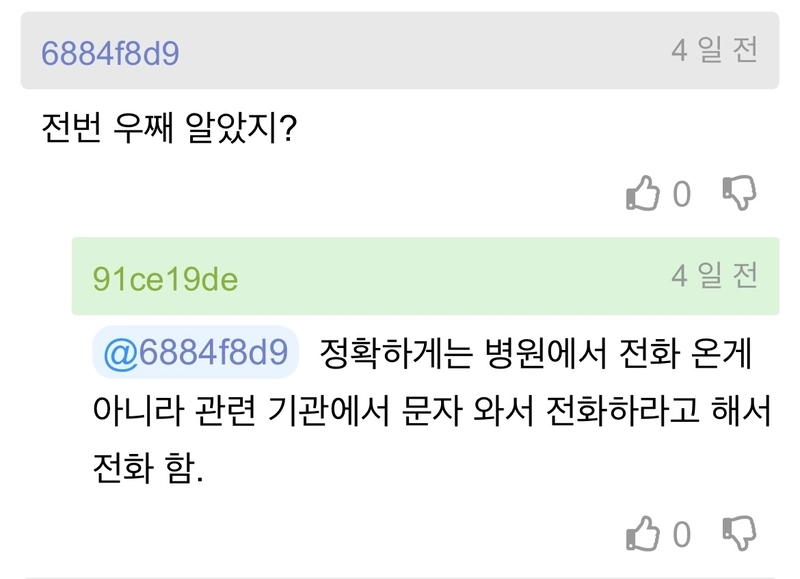Tap the reply line starting with "아니라 관련 기관에서"
Screen dimensions: 800x579
pos(432,411)
